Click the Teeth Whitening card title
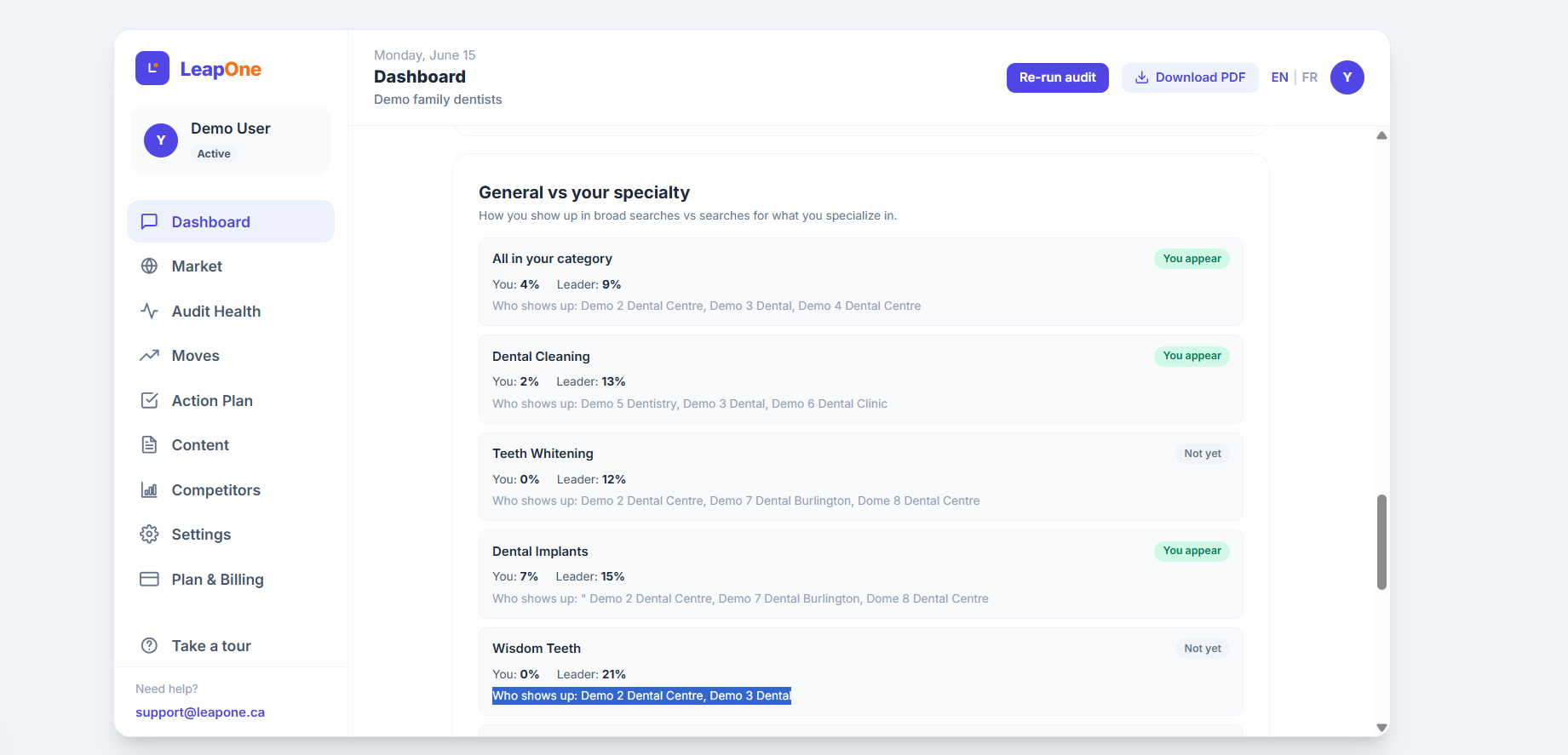This screenshot has width=1568, height=755. click(543, 454)
